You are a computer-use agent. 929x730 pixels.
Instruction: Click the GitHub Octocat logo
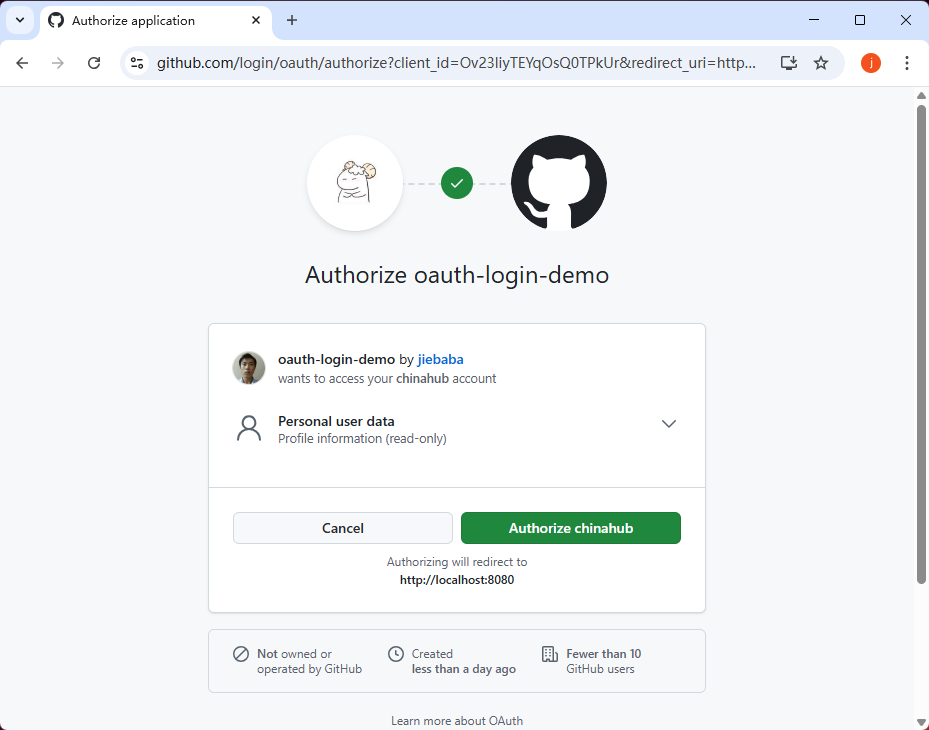pyautogui.click(x=558, y=183)
